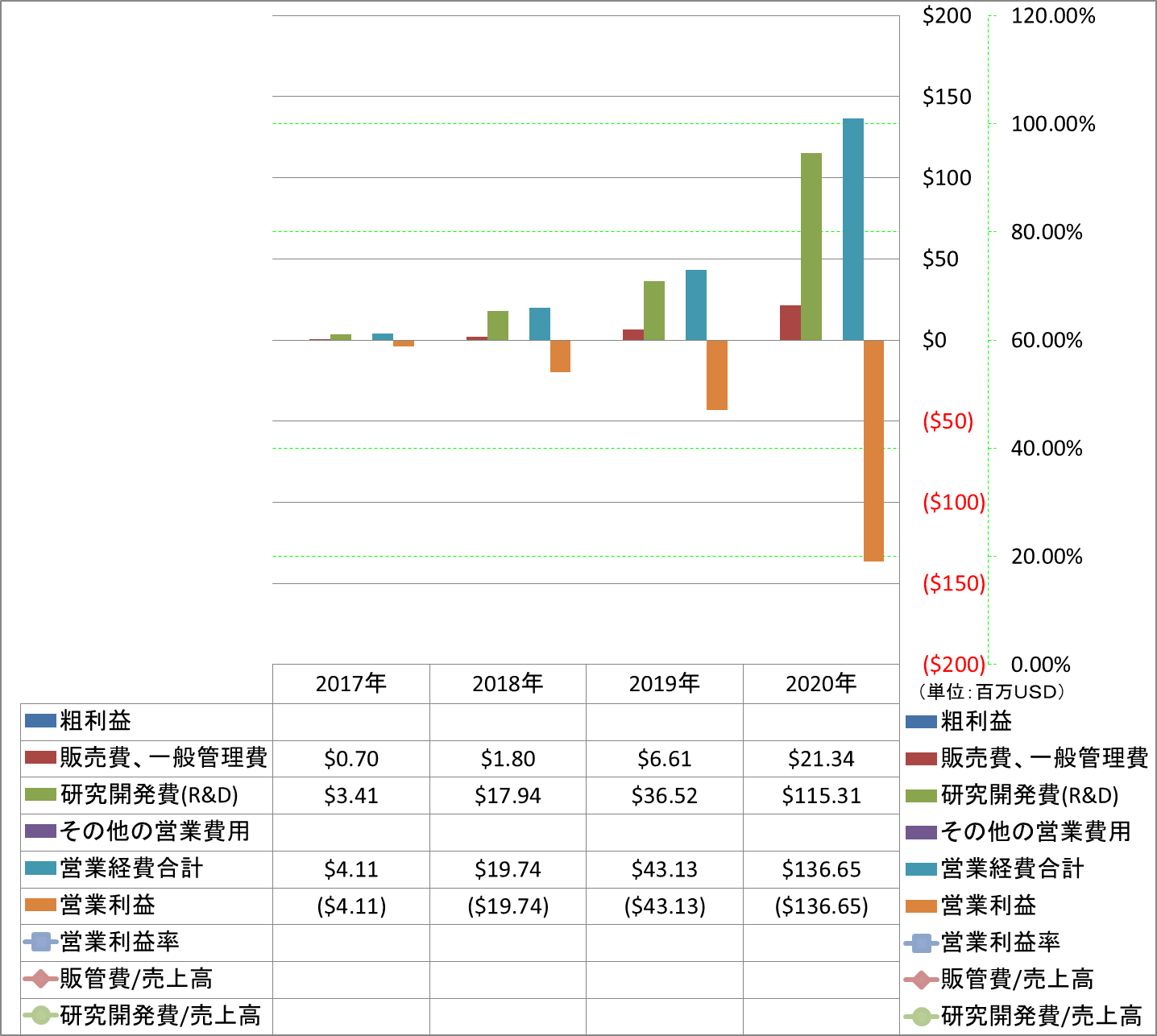1157x1036 pixels.
Task: Click the $43.13 total operating expense cell
Action: (665, 869)
